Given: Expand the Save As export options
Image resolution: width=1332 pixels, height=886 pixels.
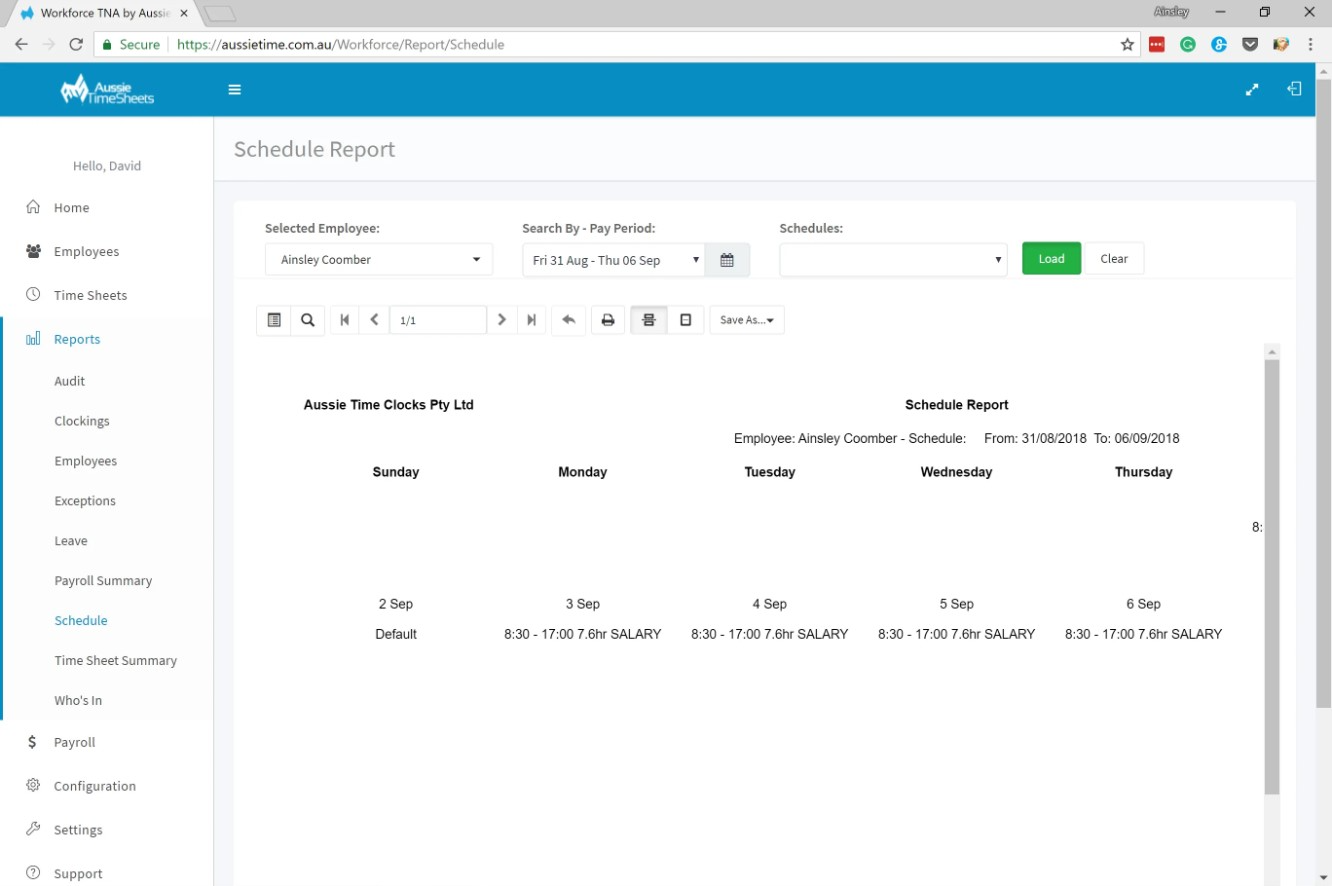Looking at the screenshot, I should [746, 319].
